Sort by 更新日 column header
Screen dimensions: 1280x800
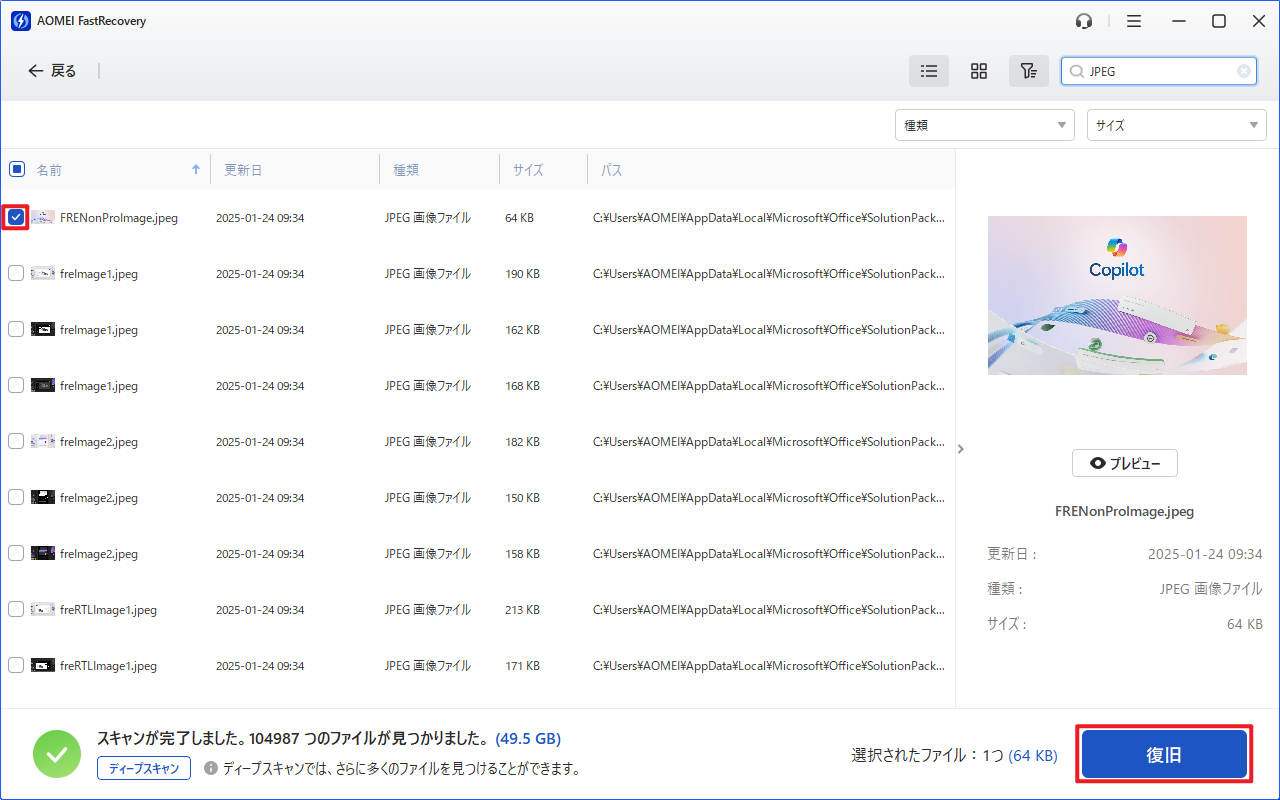pos(243,170)
